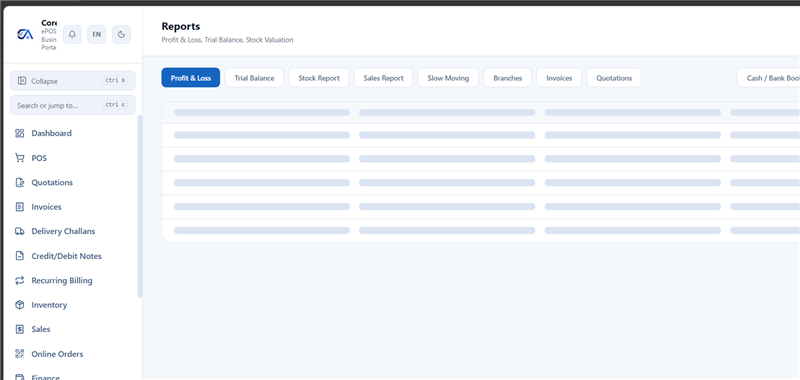The width and height of the screenshot is (800, 380).
Task: Click the POS cart icon
Action: (20, 158)
